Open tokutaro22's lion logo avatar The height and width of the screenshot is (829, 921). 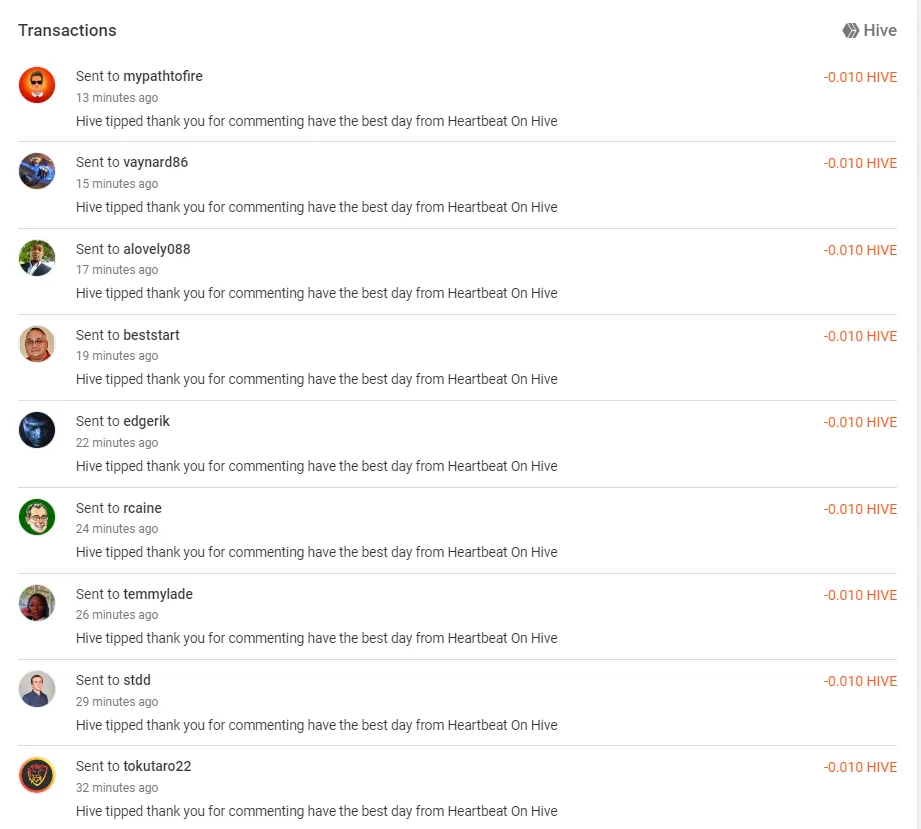tap(37, 775)
